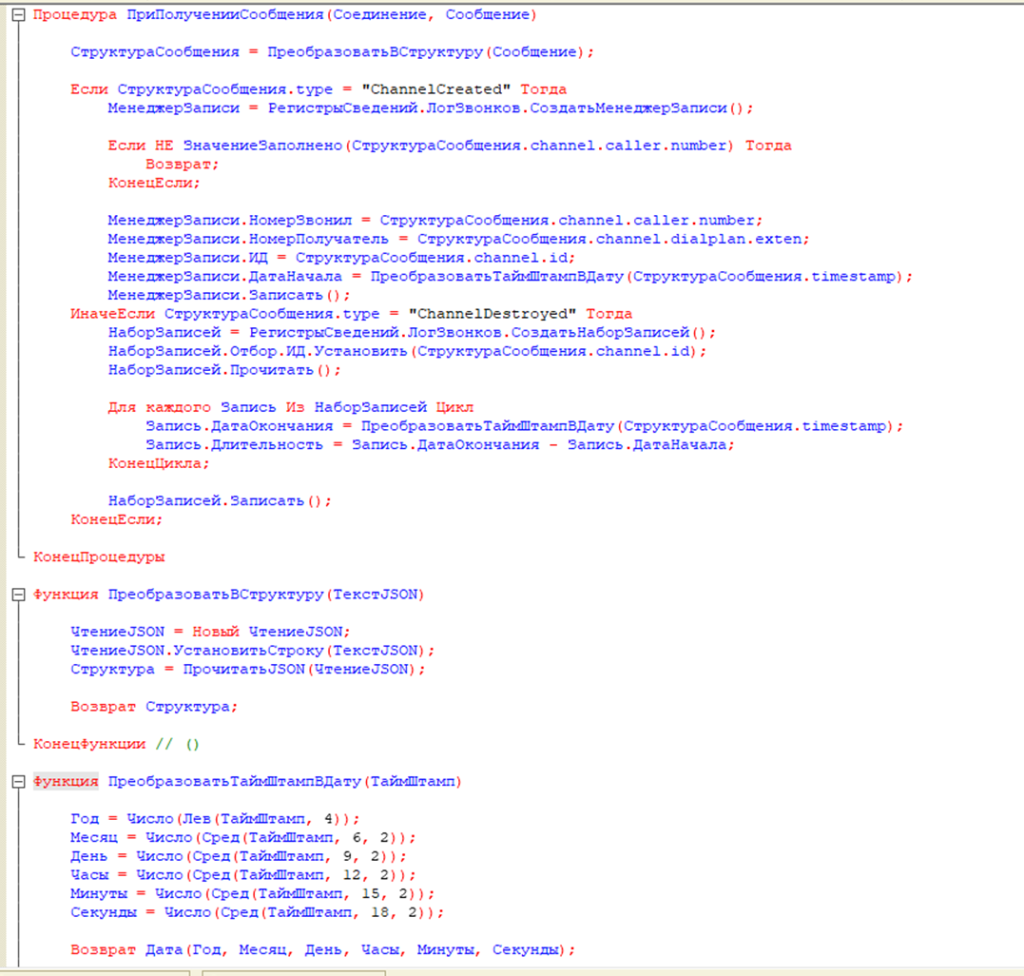Collapse the ПреобразоватьТаймШтампВДату function block

pyautogui.click(x=16, y=781)
